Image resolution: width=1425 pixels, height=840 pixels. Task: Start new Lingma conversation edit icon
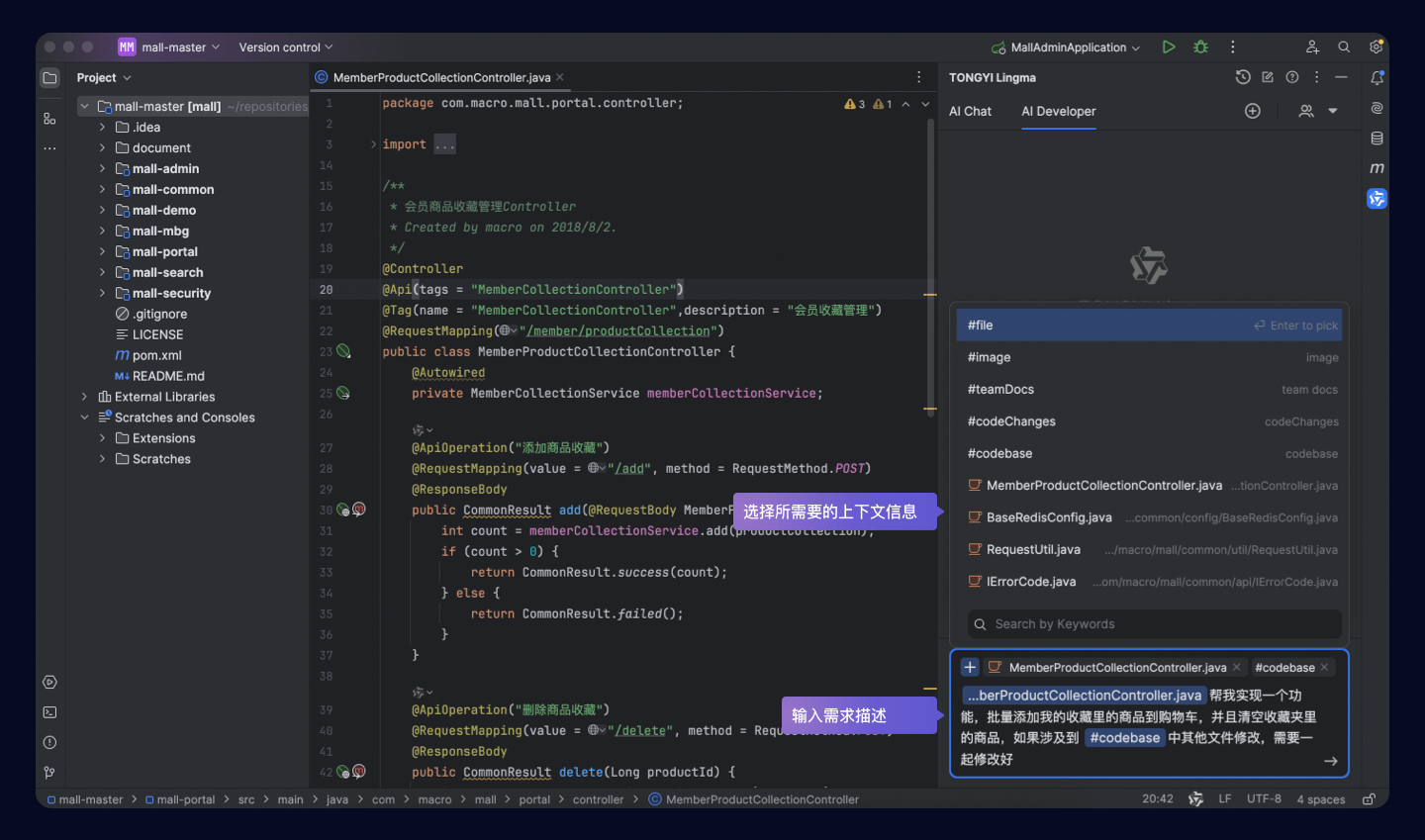pyautogui.click(x=1268, y=77)
